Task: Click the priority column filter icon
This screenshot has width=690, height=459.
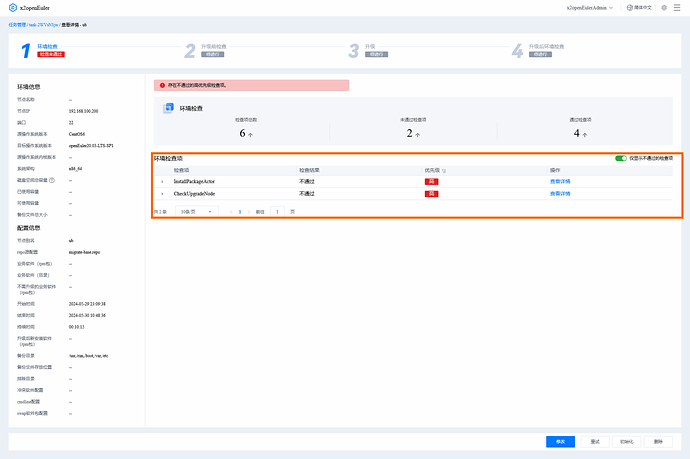Action: click(444, 171)
